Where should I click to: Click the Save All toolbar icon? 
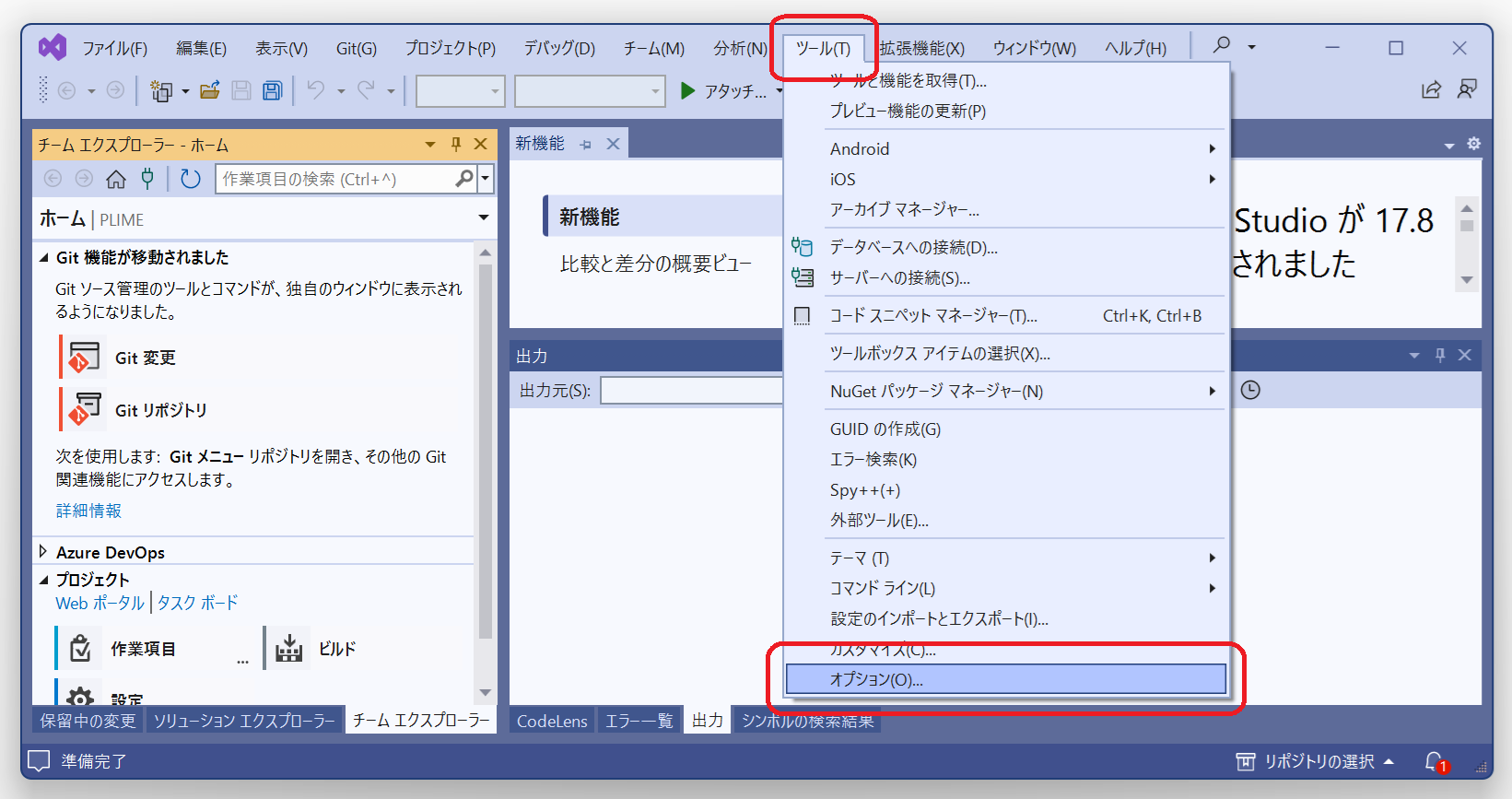pyautogui.click(x=272, y=90)
